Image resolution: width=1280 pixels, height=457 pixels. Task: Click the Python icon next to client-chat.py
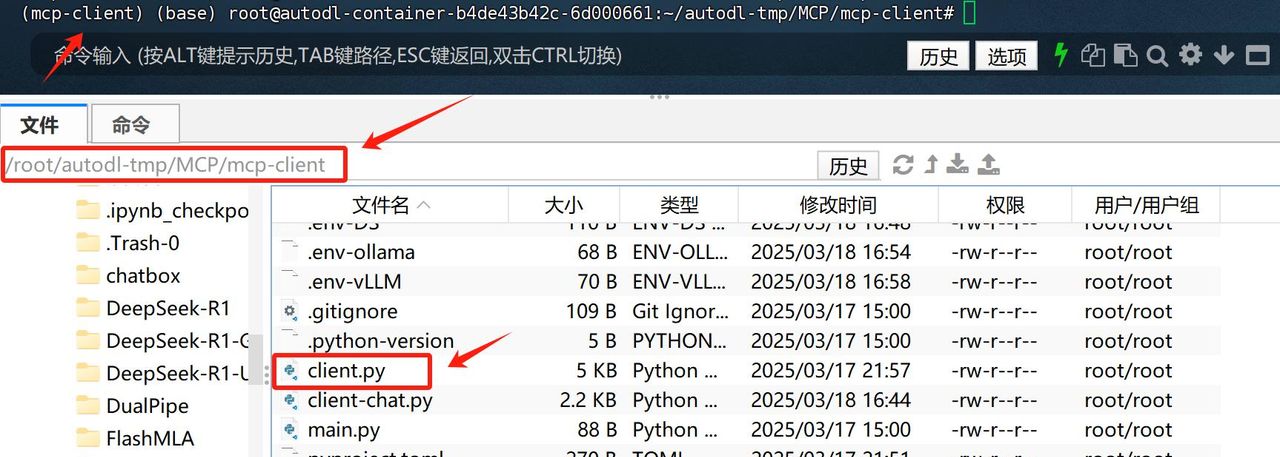pos(291,401)
